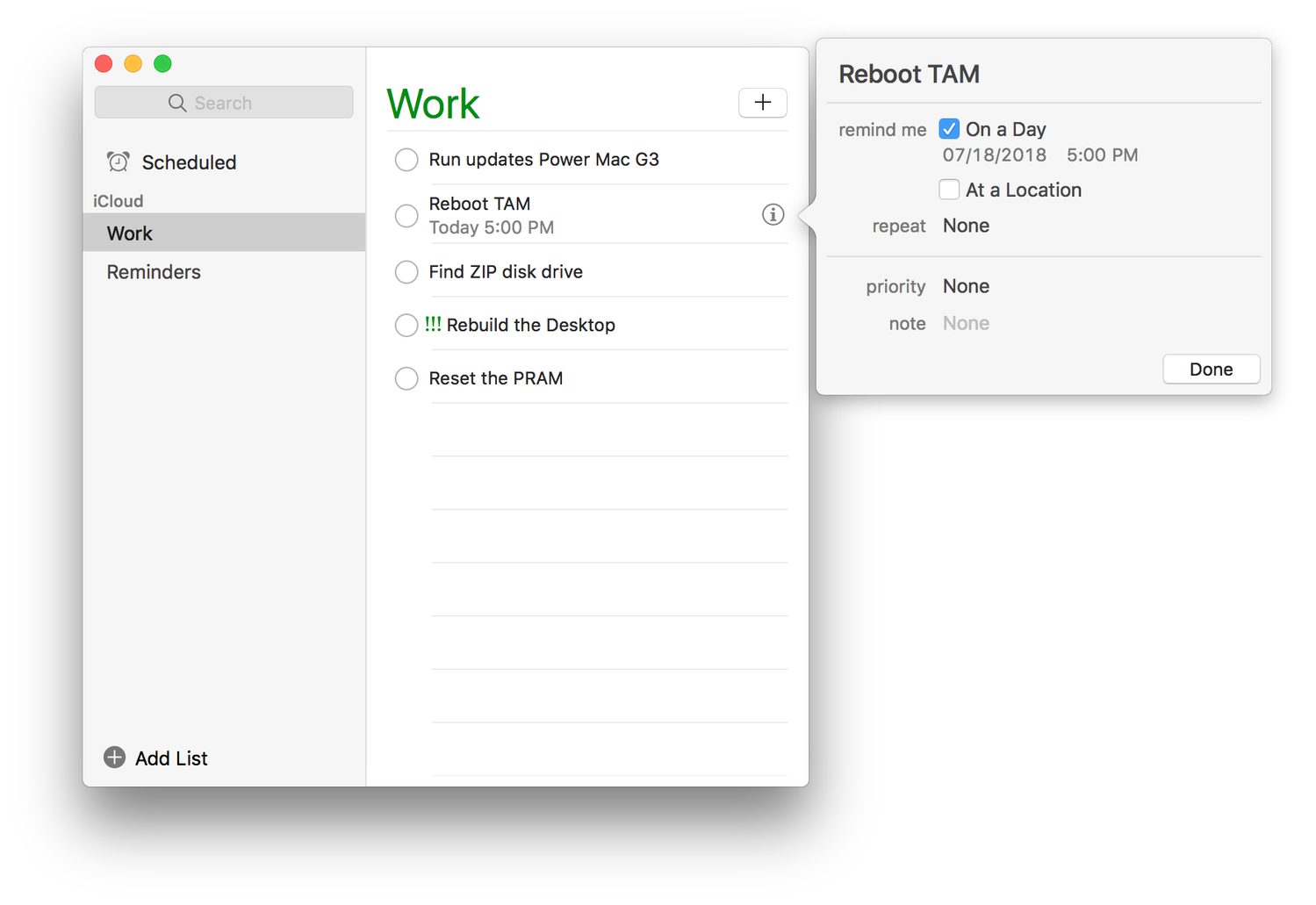Viewport: 1316px width, 905px height.
Task: Mark Reset the PRAM as complete
Action: click(x=406, y=378)
